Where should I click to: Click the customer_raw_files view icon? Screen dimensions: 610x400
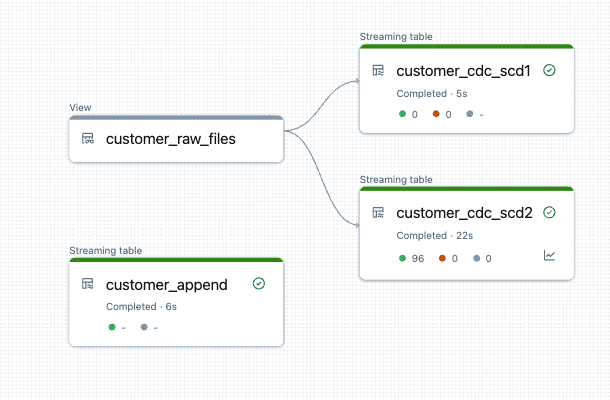click(88, 139)
